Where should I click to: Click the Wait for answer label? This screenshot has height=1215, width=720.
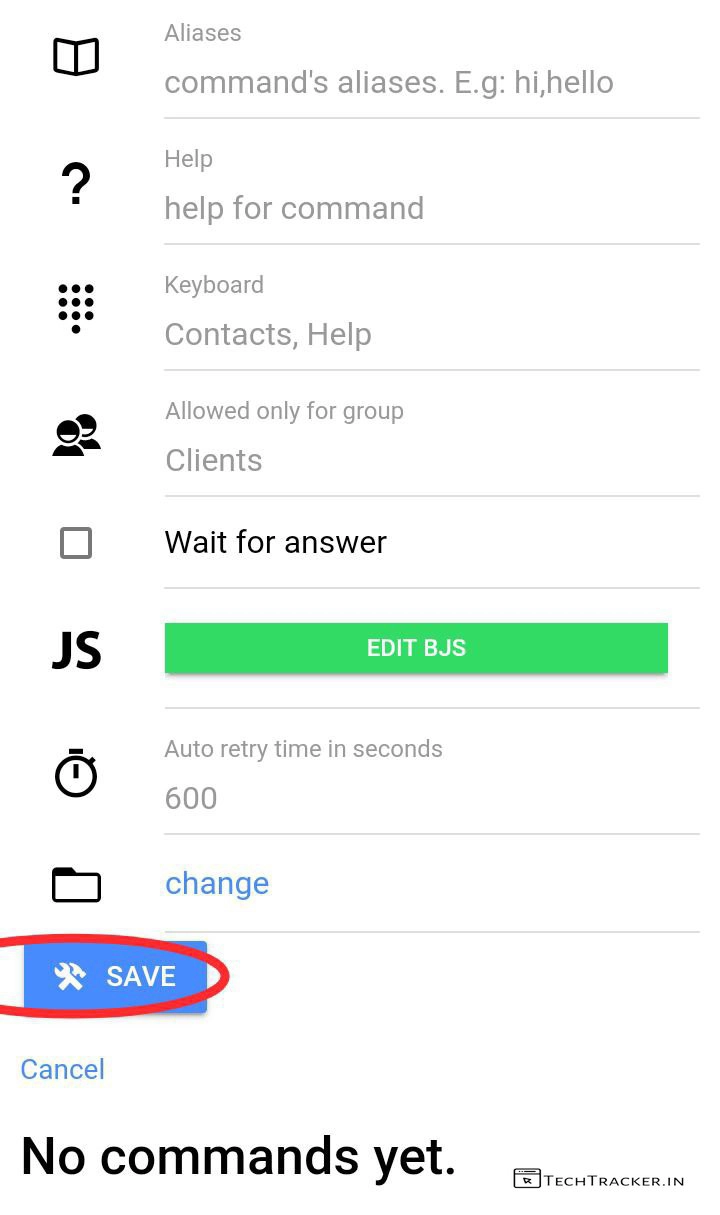pyautogui.click(x=275, y=543)
